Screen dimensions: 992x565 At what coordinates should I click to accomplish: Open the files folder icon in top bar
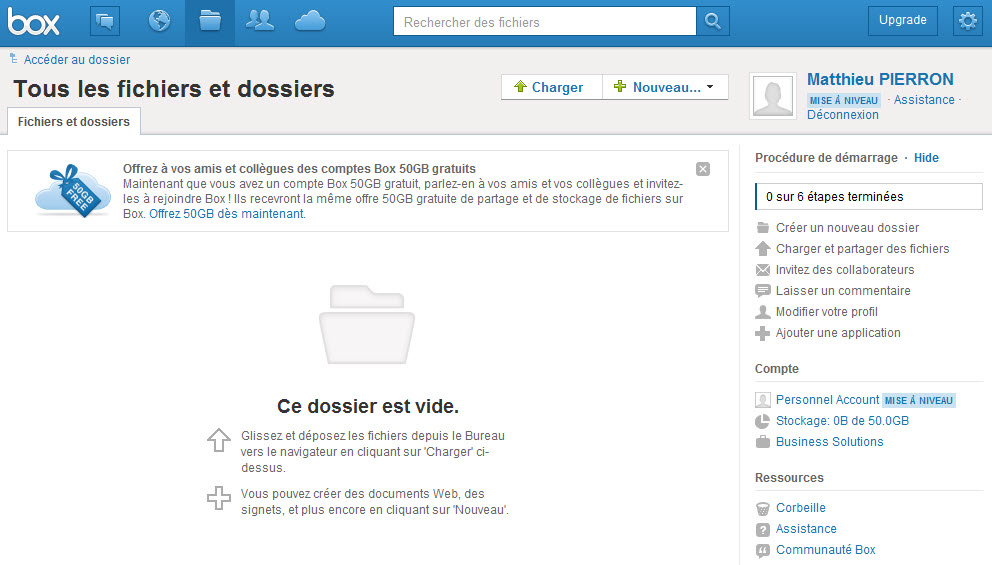[210, 21]
